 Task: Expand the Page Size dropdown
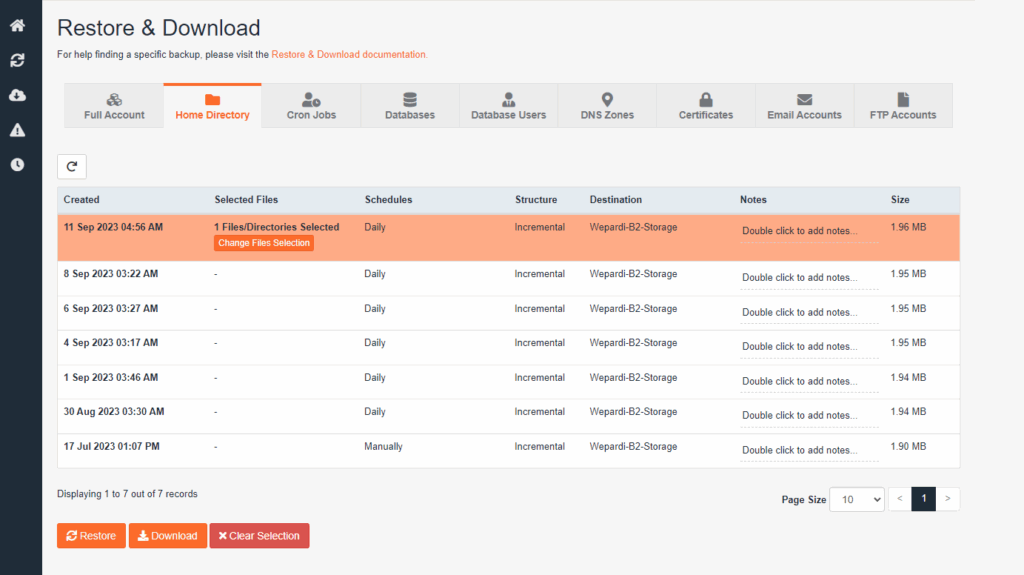tap(858, 499)
